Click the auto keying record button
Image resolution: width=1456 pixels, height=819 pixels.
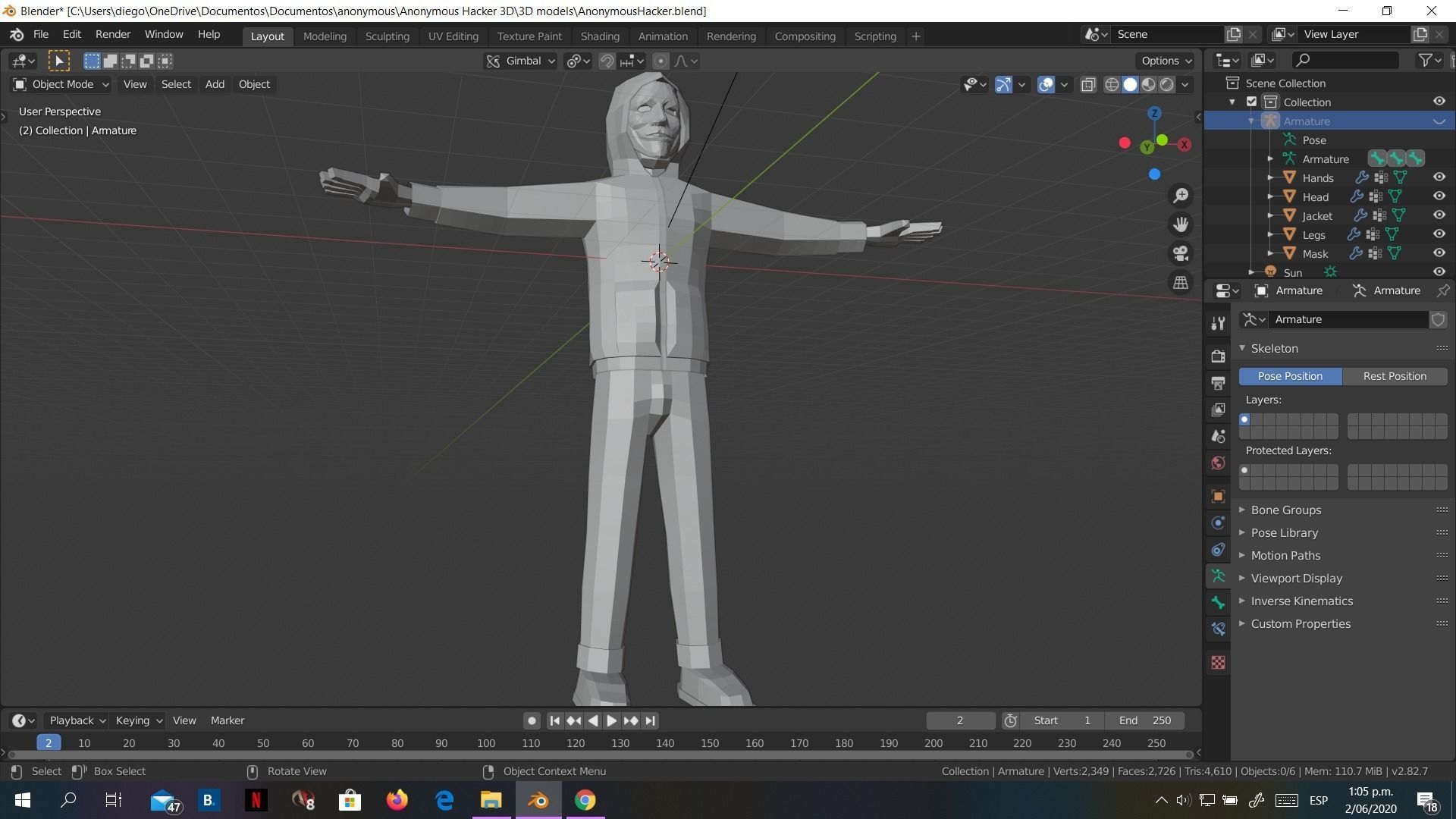[x=532, y=720]
